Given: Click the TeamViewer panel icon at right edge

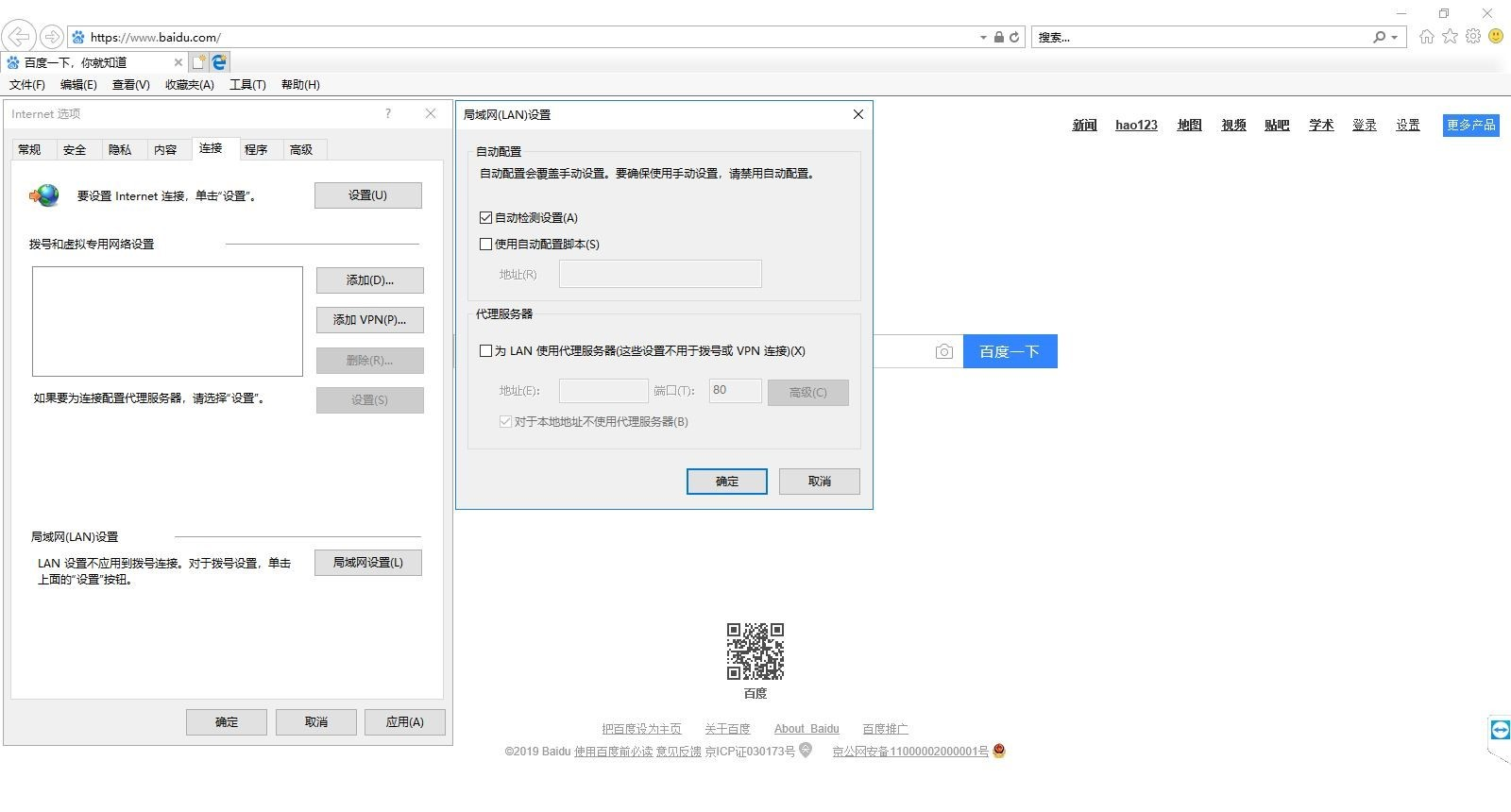Looking at the screenshot, I should tap(1499, 730).
